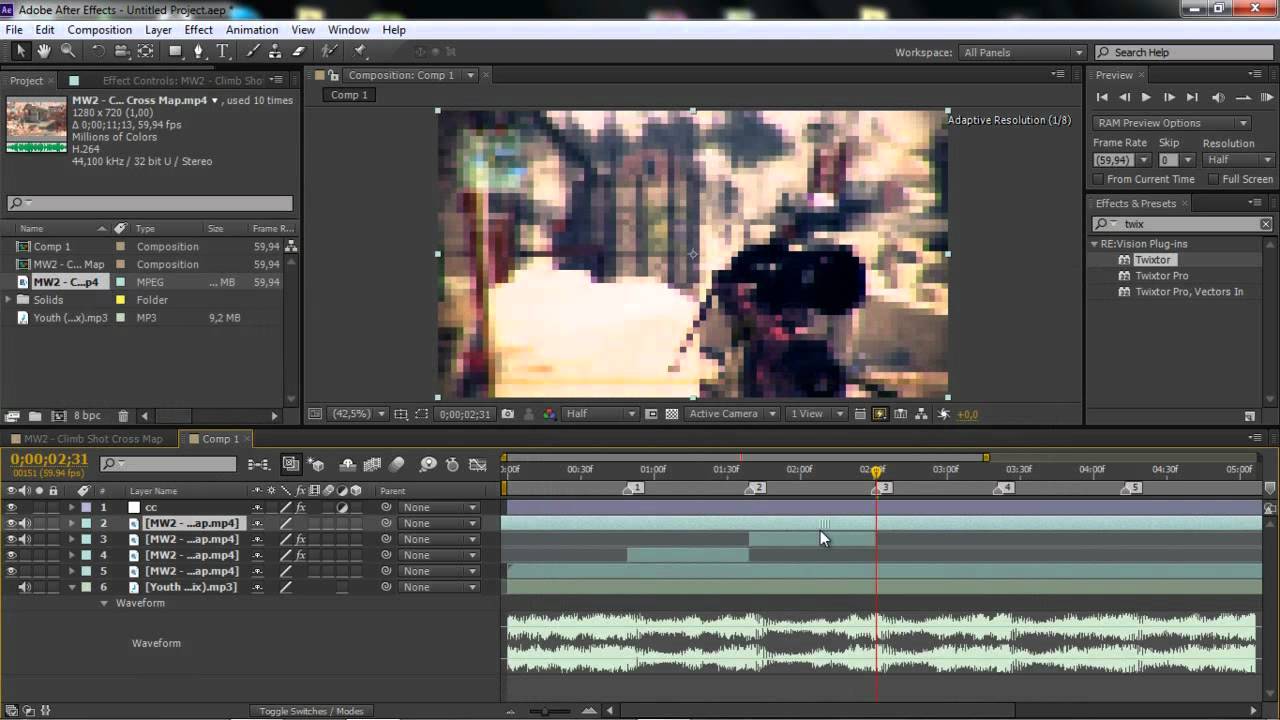Open the Workspace All Panels dropdown
The image size is (1280, 720).
tap(1022, 52)
